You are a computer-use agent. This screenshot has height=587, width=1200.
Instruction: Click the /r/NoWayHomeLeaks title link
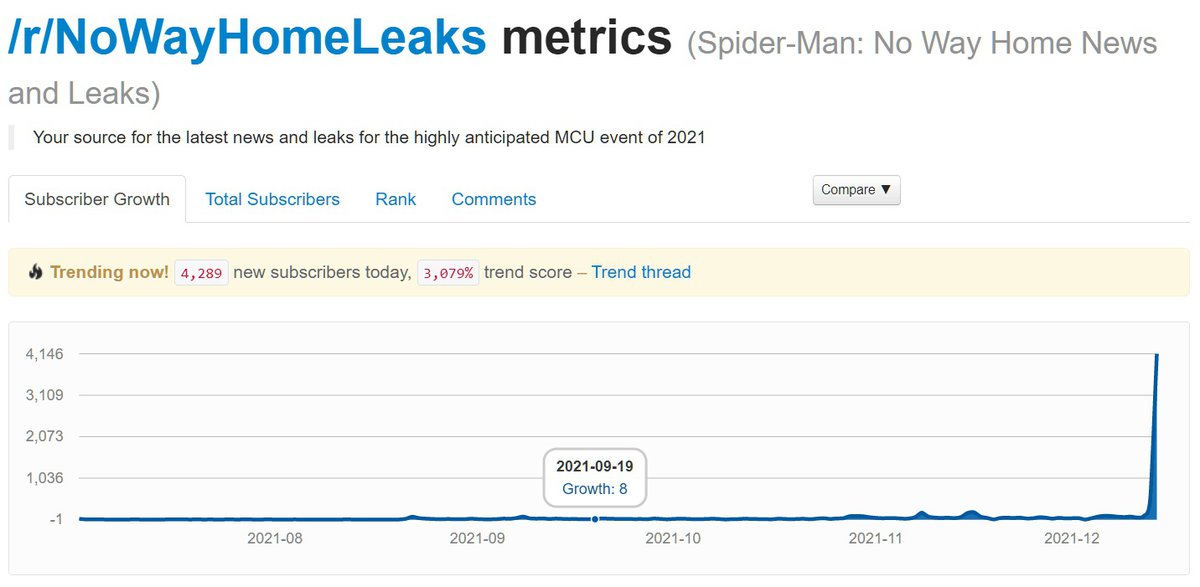[246, 38]
